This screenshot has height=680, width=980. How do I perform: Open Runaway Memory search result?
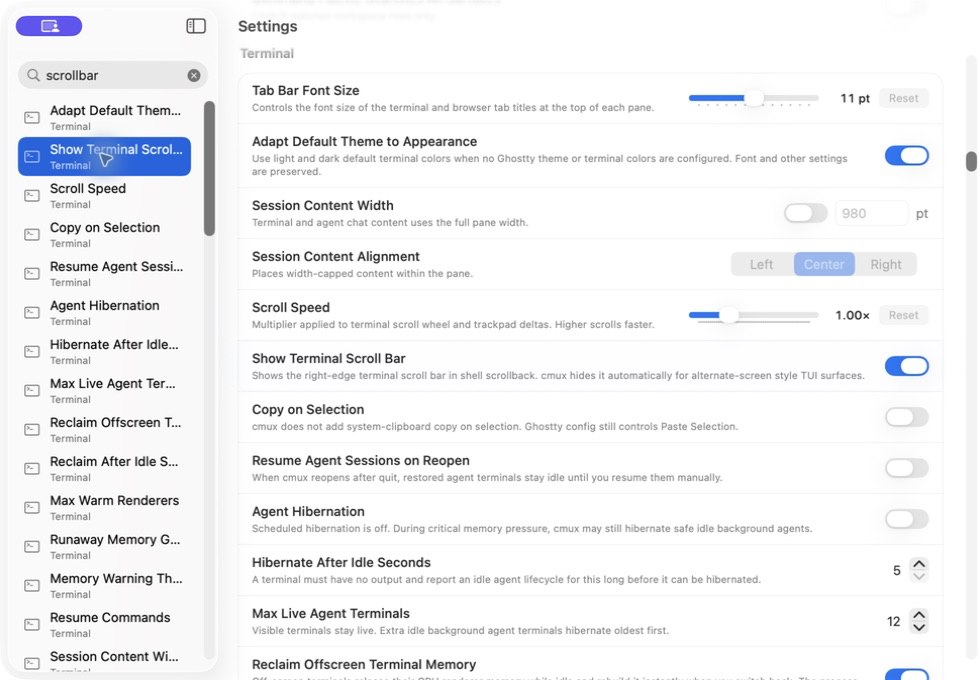point(104,546)
